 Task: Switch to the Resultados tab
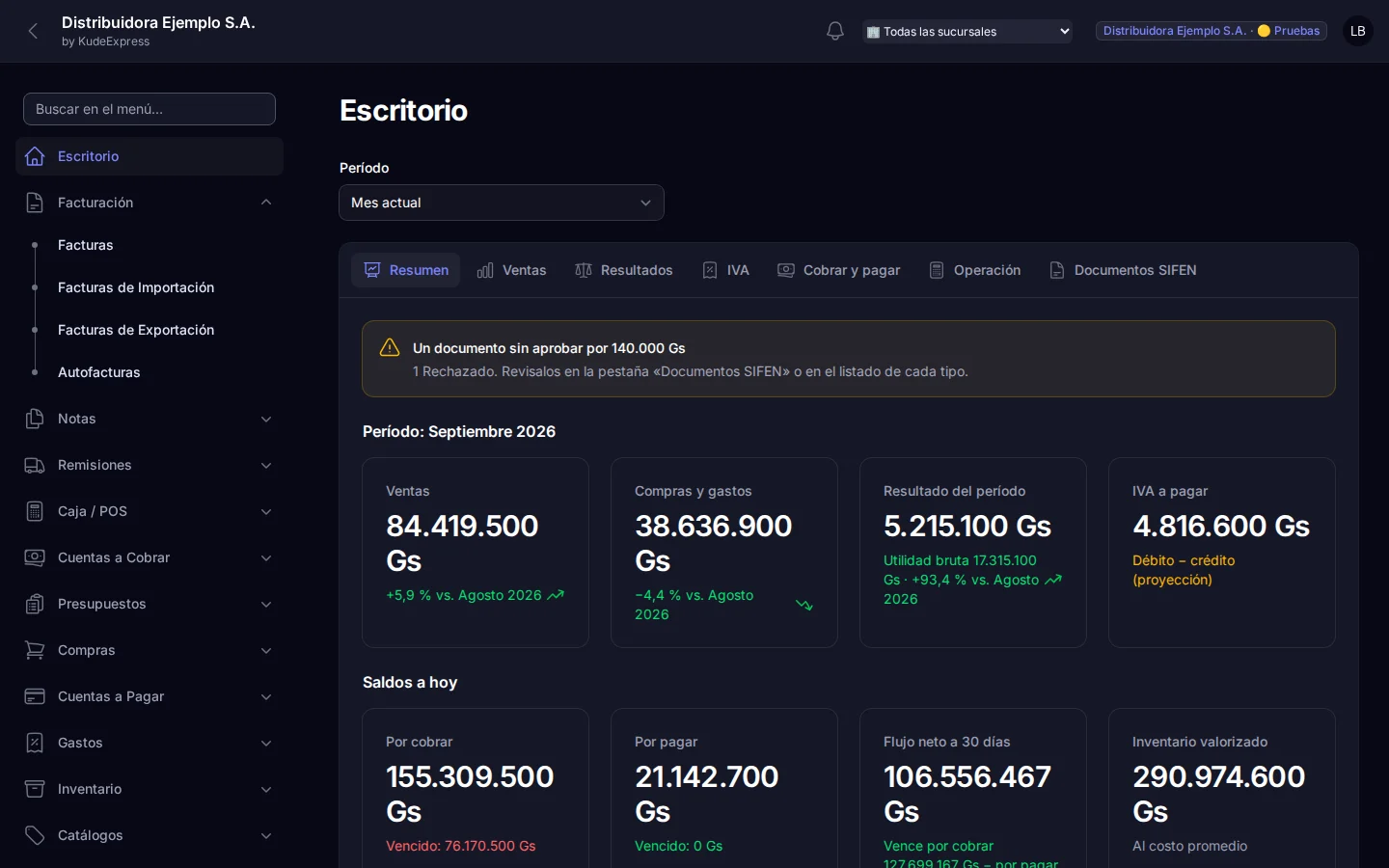coord(624,270)
